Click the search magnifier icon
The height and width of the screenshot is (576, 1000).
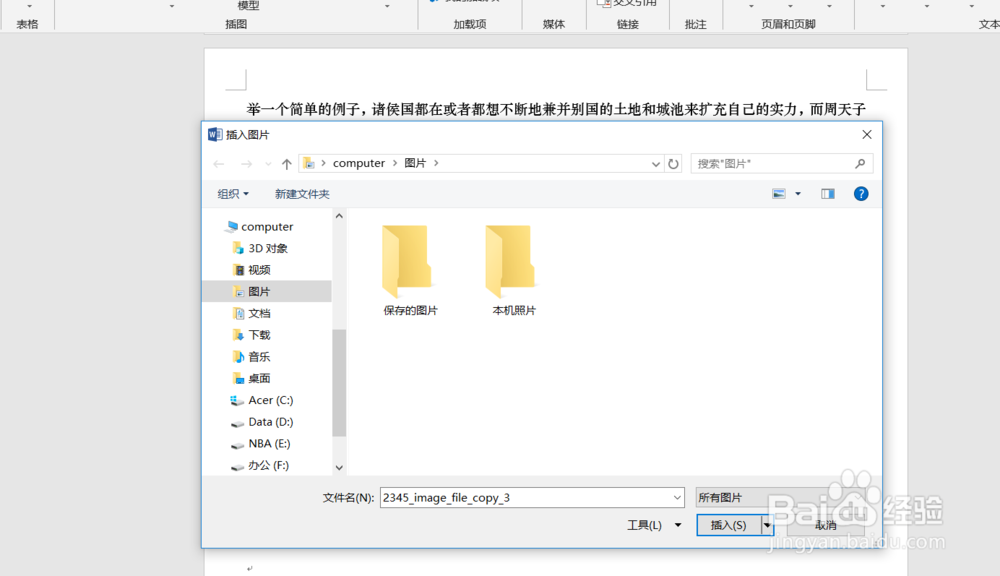pos(860,163)
